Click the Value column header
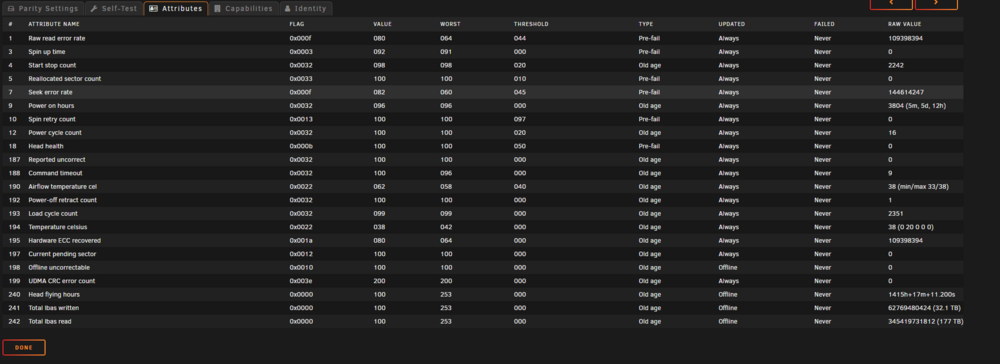1000x364 pixels. pyautogui.click(x=383, y=24)
